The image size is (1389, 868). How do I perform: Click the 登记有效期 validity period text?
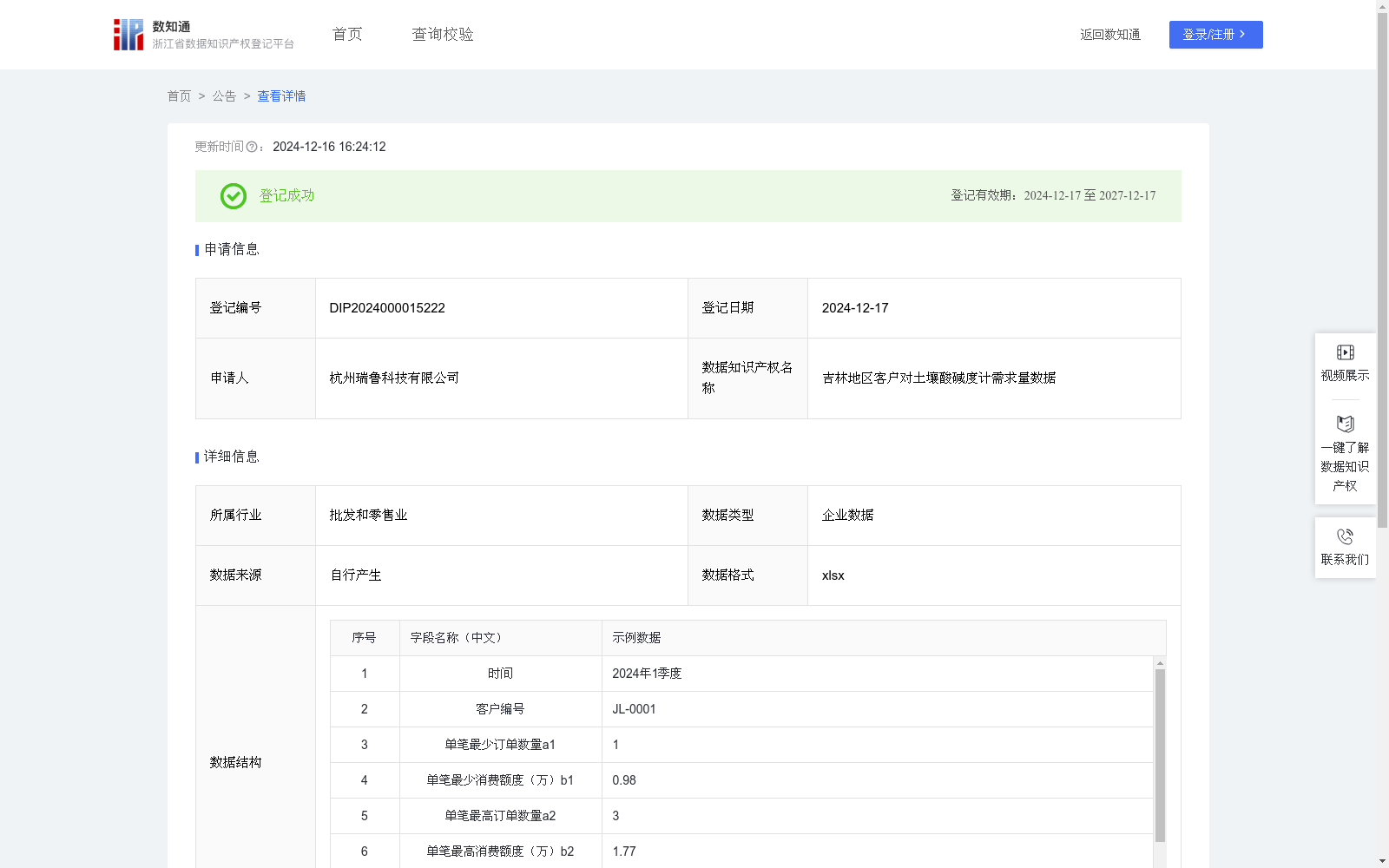pyautogui.click(x=1053, y=196)
